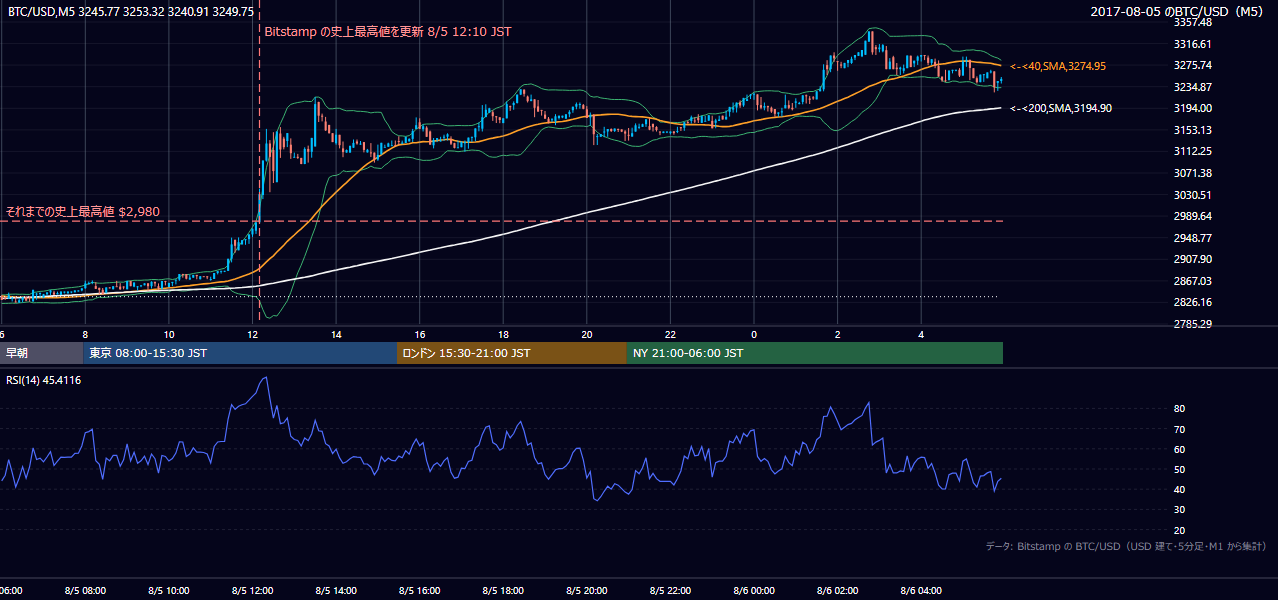Select the 40 SMA 3274.95 label
1278x600 pixels.
click(x=1058, y=66)
